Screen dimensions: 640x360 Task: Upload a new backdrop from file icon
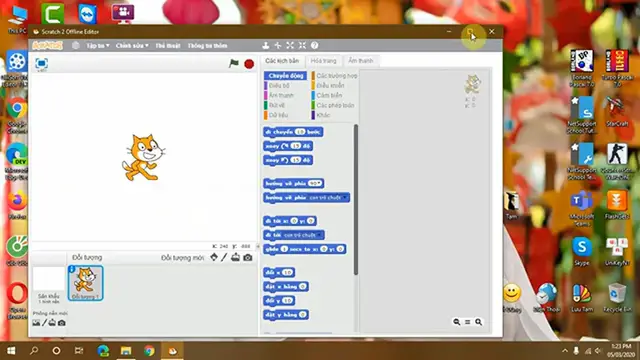(x=52, y=323)
